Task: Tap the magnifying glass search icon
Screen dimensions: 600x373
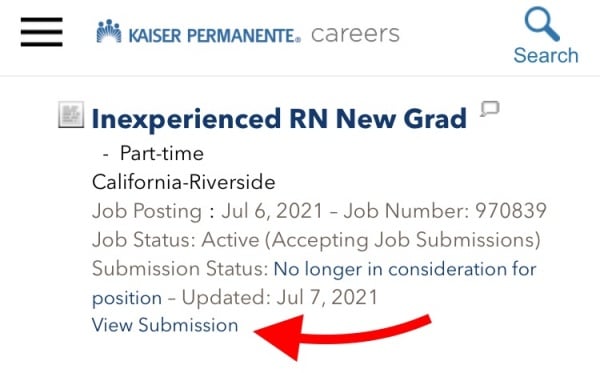Action: (x=542, y=24)
